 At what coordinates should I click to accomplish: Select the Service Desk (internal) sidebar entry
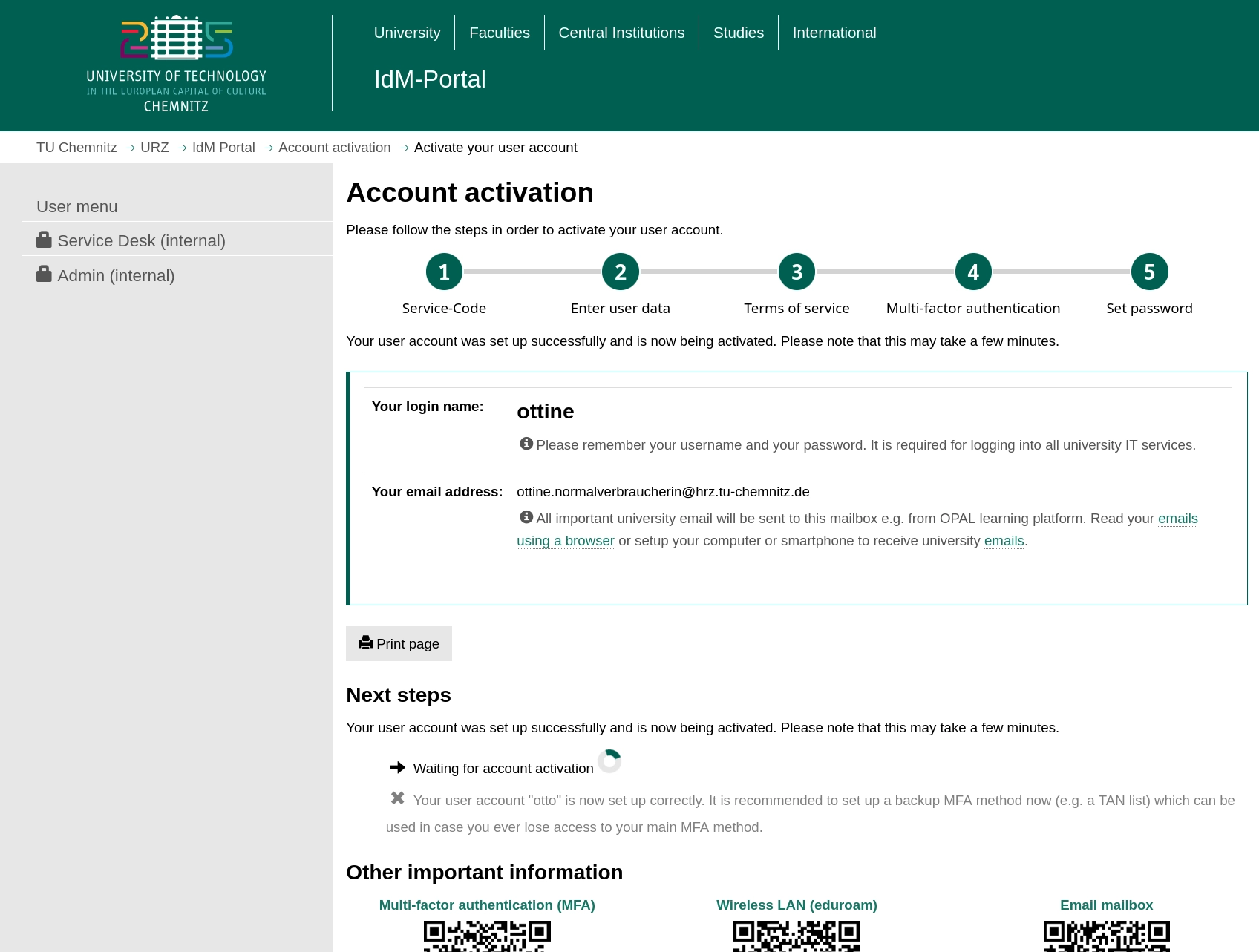pyautogui.click(x=141, y=240)
